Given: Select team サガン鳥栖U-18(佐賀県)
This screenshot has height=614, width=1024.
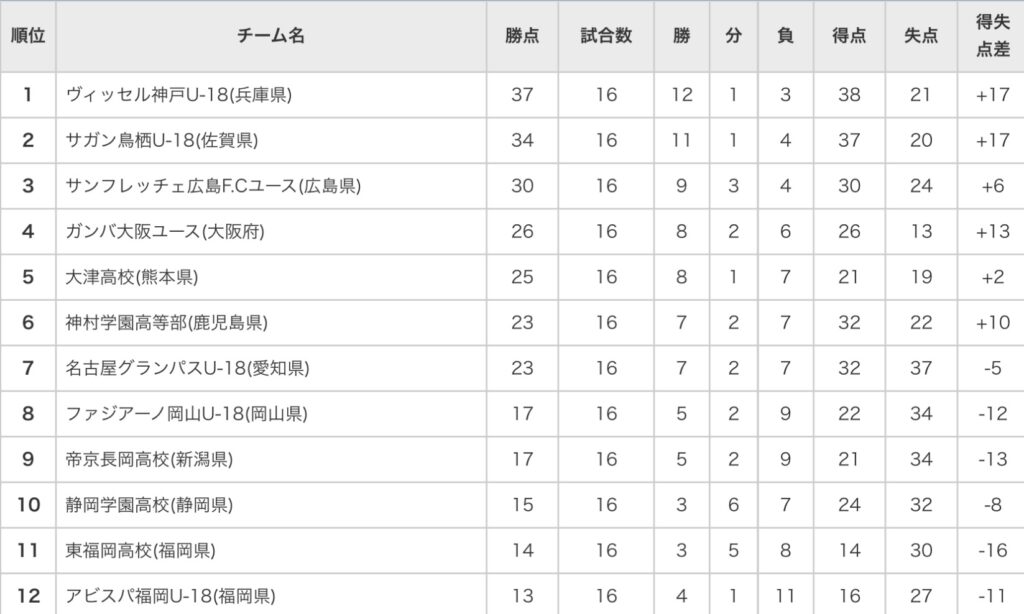Looking at the screenshot, I should click(x=161, y=140).
